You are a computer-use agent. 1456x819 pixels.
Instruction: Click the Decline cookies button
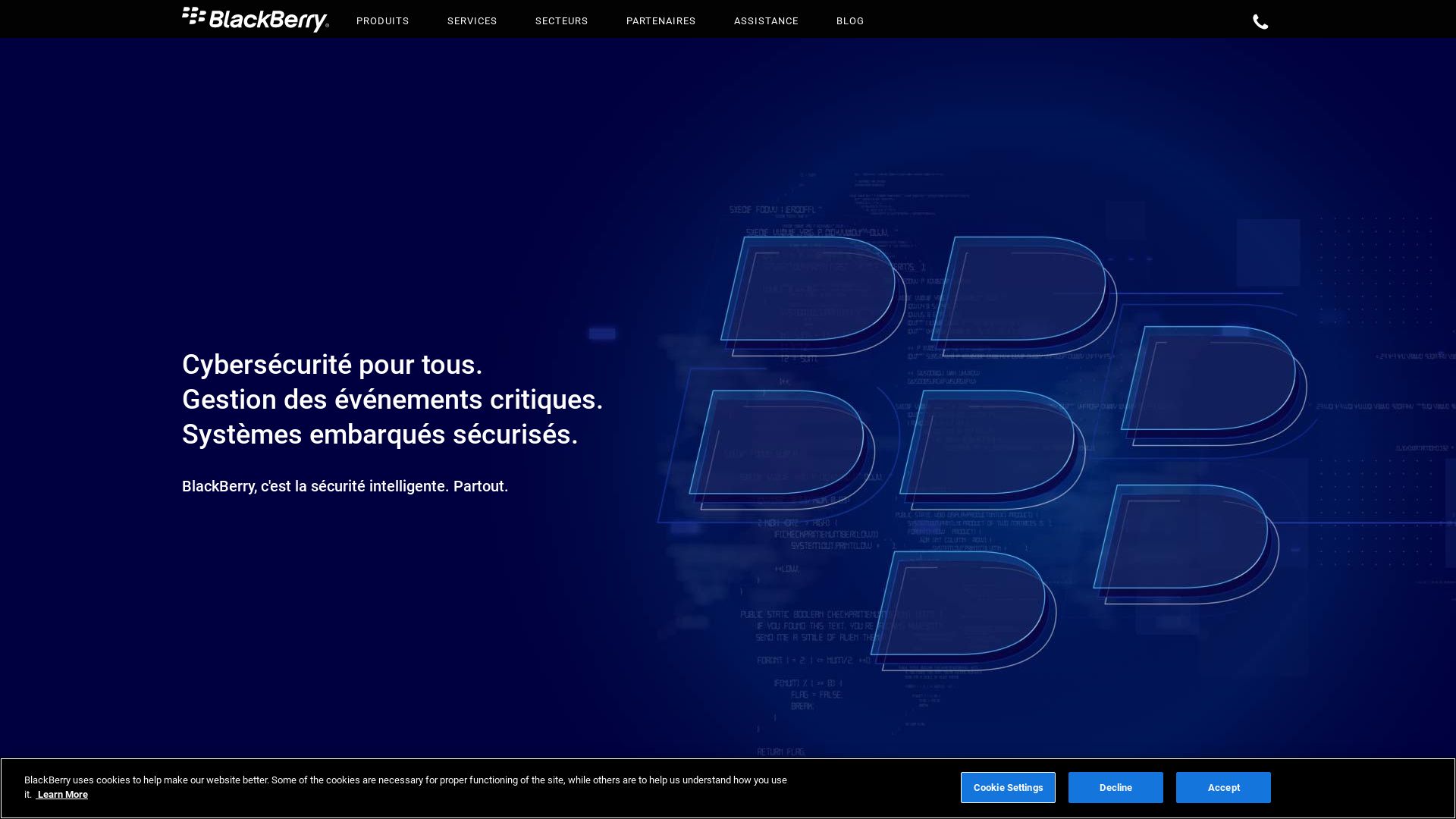[x=1115, y=787]
